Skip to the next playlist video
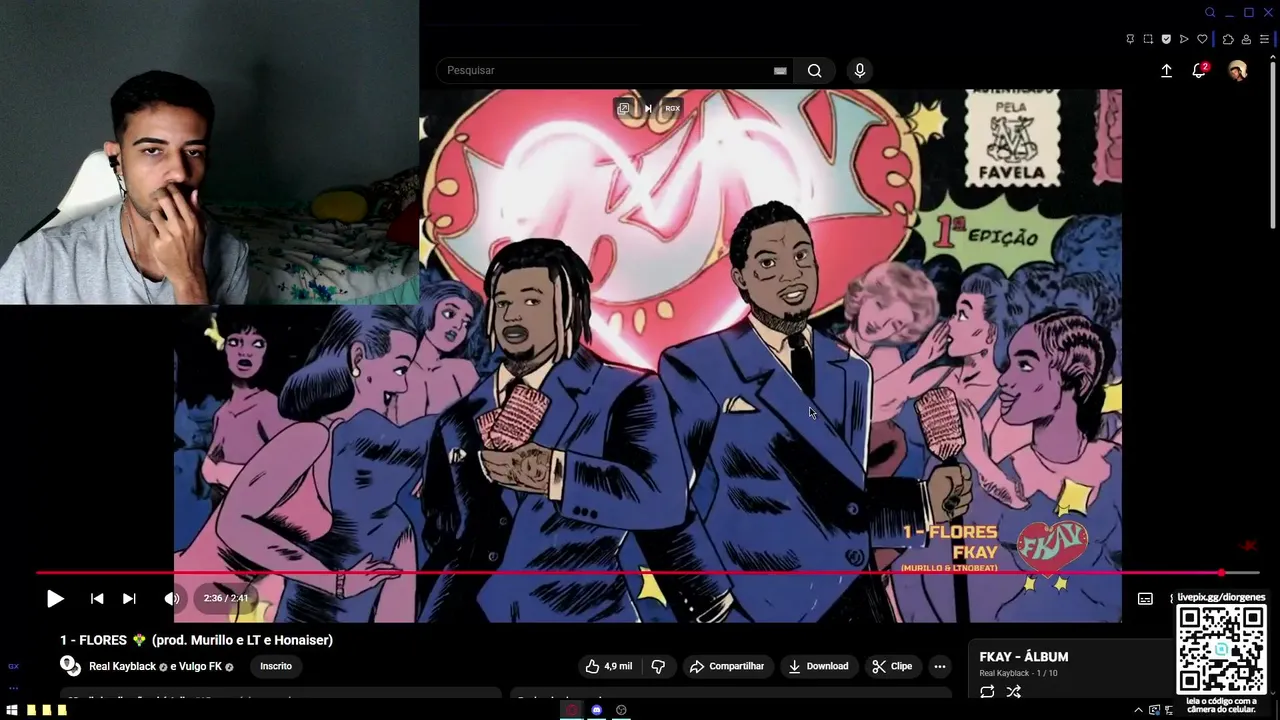The image size is (1280, 720). click(x=129, y=599)
